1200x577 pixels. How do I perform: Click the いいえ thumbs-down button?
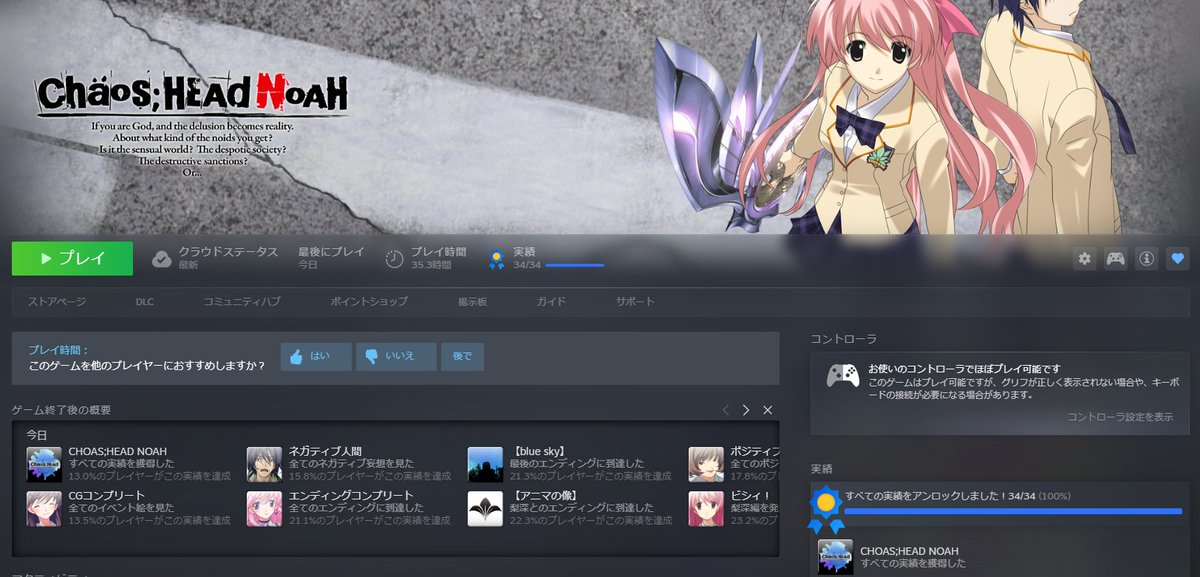[x=396, y=356]
